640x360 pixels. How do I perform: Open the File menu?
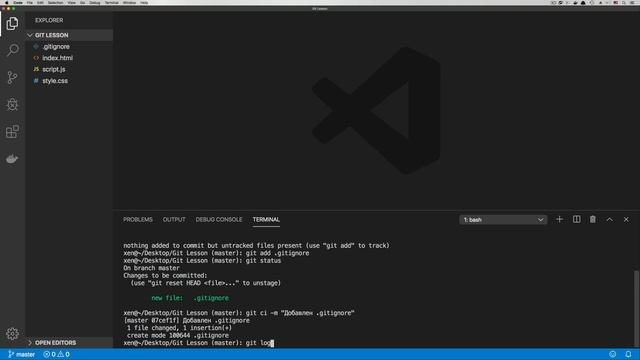coord(30,2)
